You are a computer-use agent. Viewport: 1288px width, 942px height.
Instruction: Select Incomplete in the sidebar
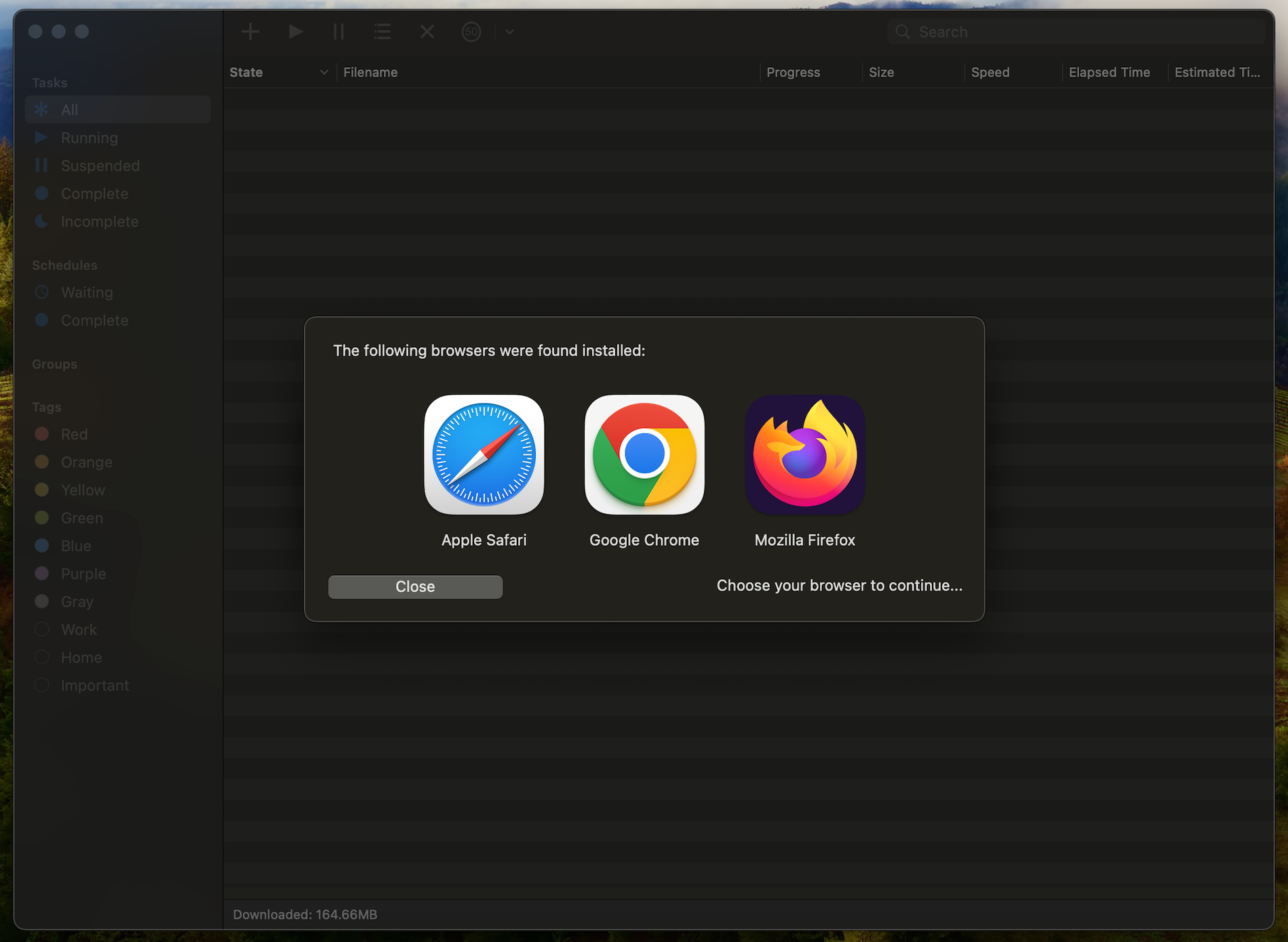pos(118,221)
